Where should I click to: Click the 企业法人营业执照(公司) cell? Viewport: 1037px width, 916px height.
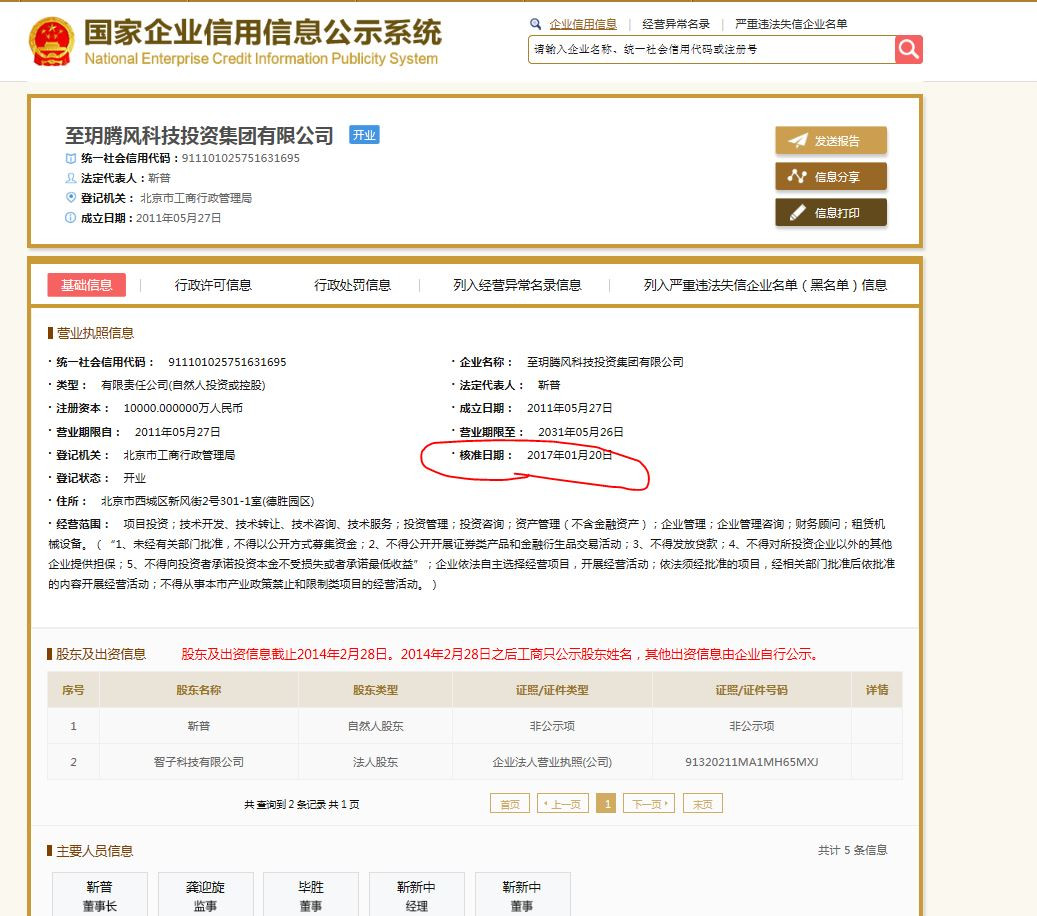tap(552, 762)
